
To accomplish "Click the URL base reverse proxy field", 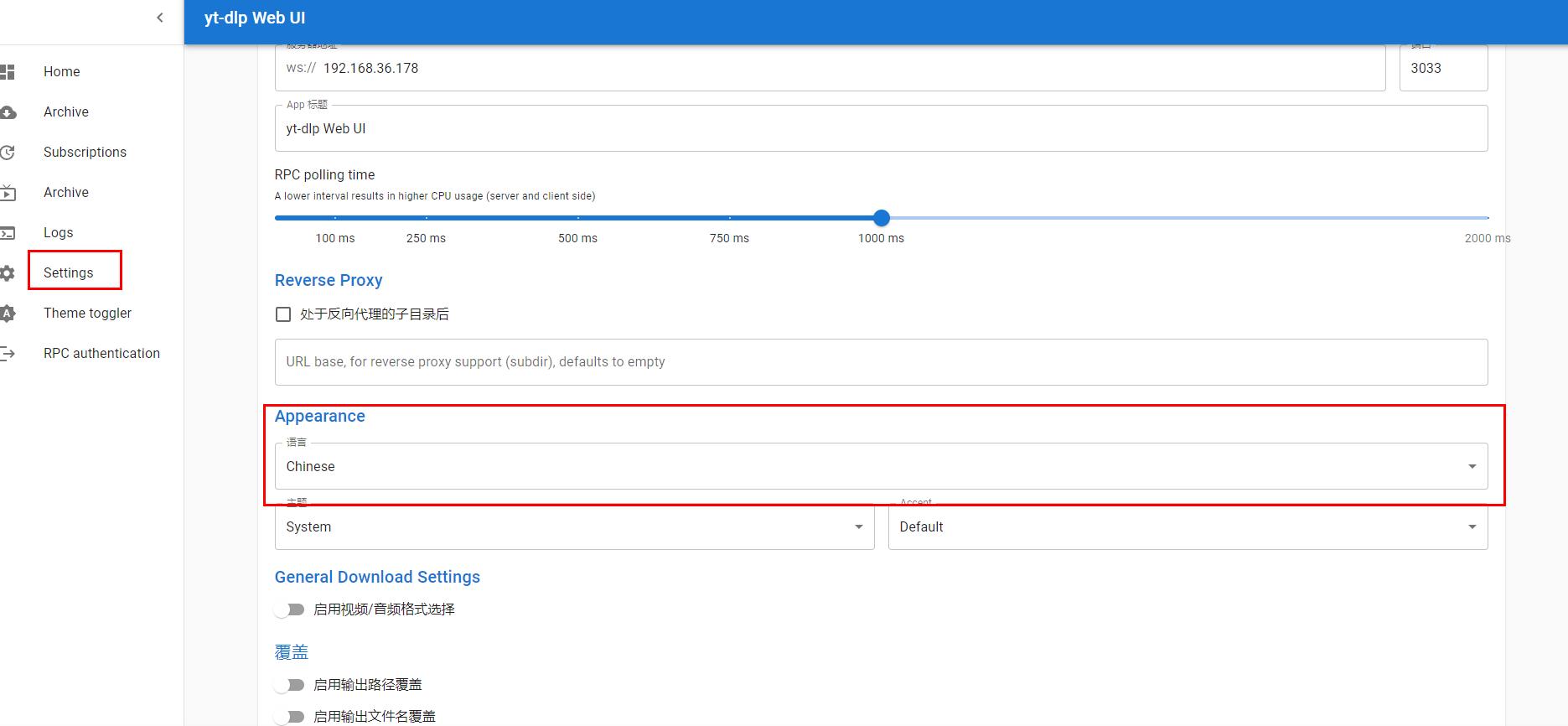I will [x=881, y=362].
